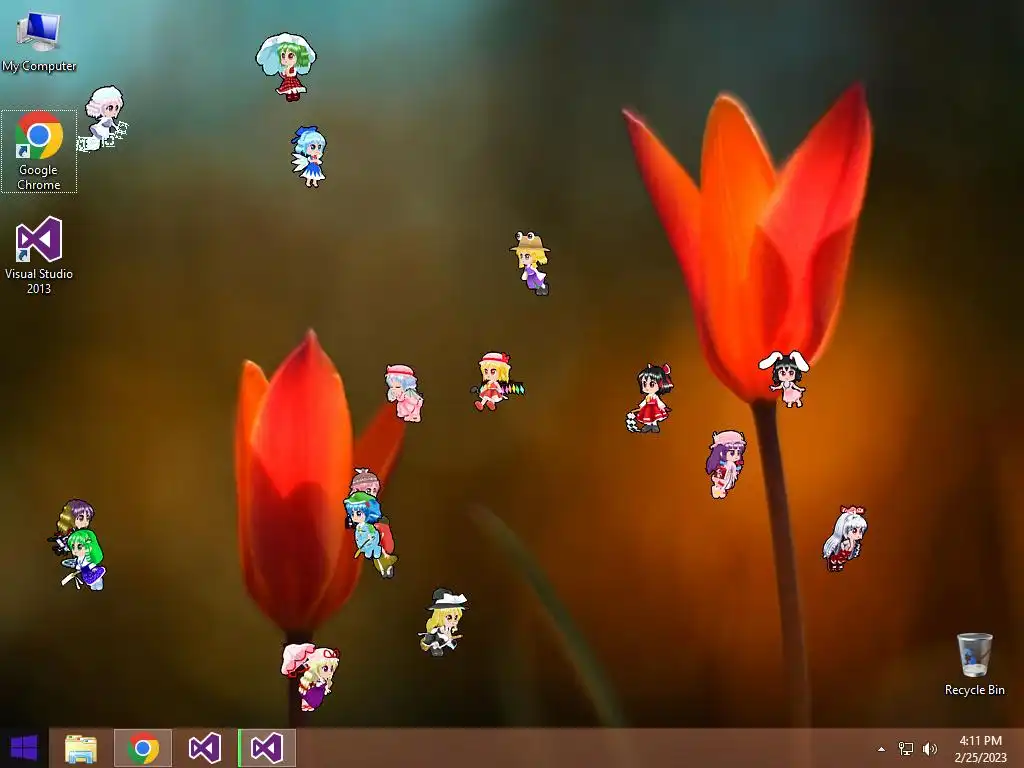Switch to Chrome in the taskbar

pos(143,748)
